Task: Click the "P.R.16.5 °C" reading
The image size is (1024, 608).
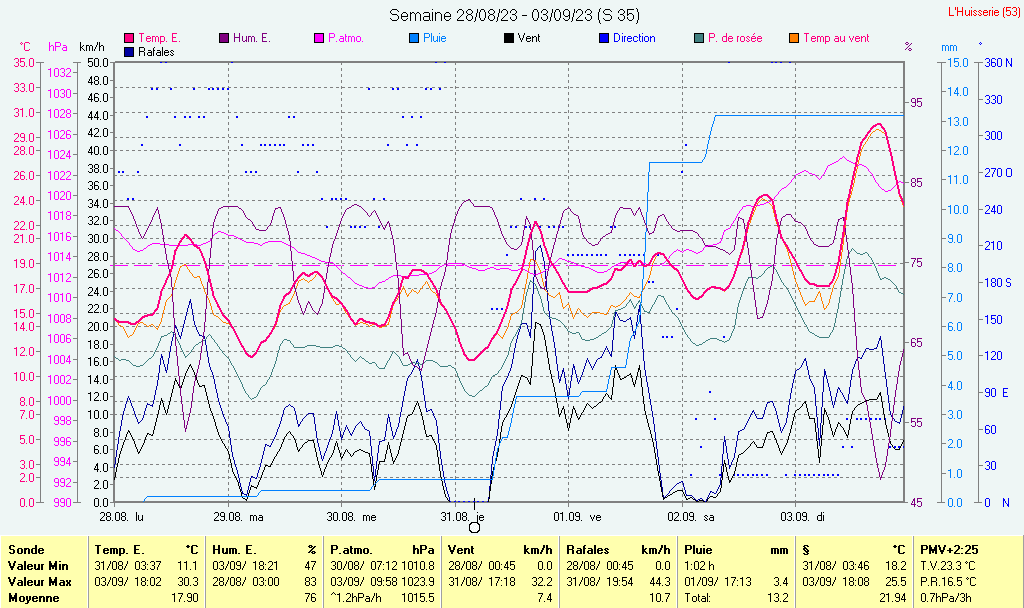Action: tap(949, 582)
